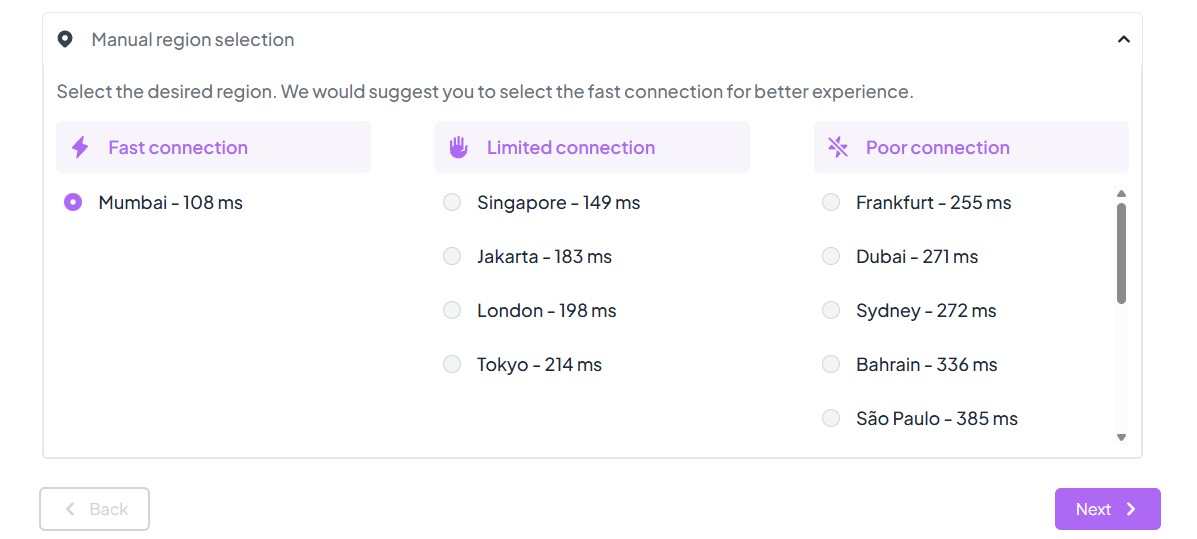
Task: Select Dubai 271 ms region
Action: 831,257
